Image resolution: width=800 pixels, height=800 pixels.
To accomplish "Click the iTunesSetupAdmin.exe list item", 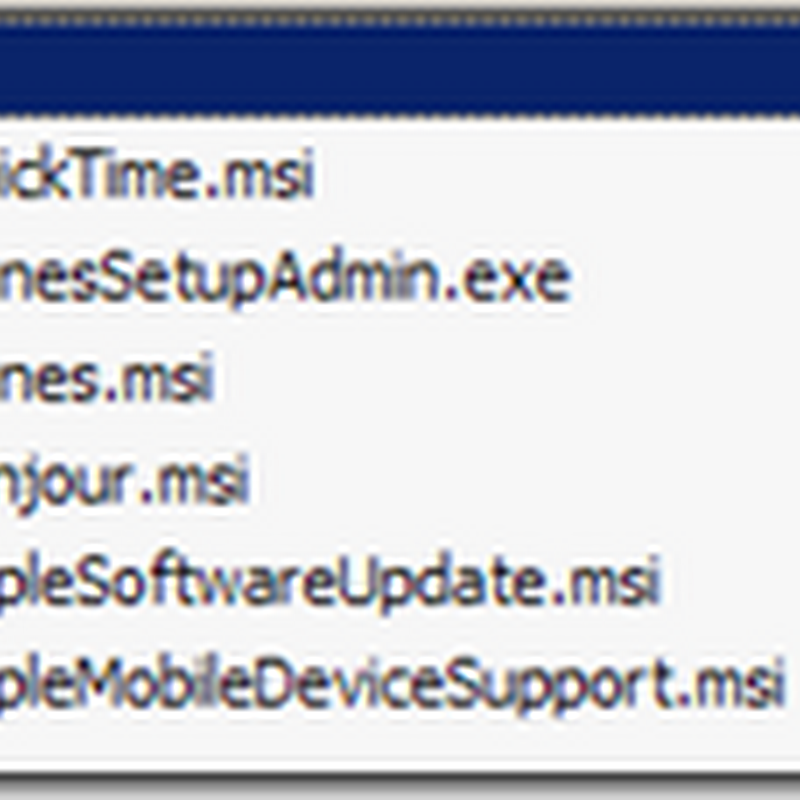I will click(286, 280).
